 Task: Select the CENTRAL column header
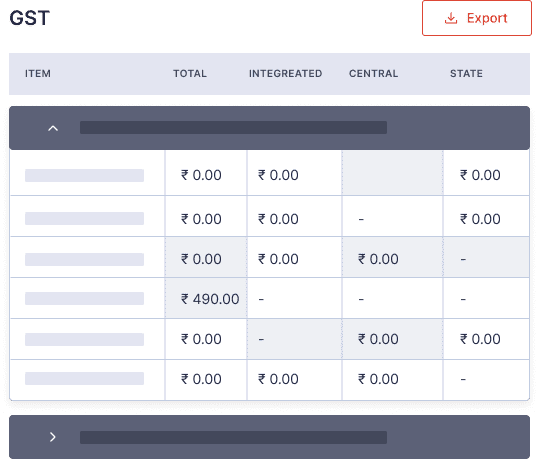click(373, 74)
